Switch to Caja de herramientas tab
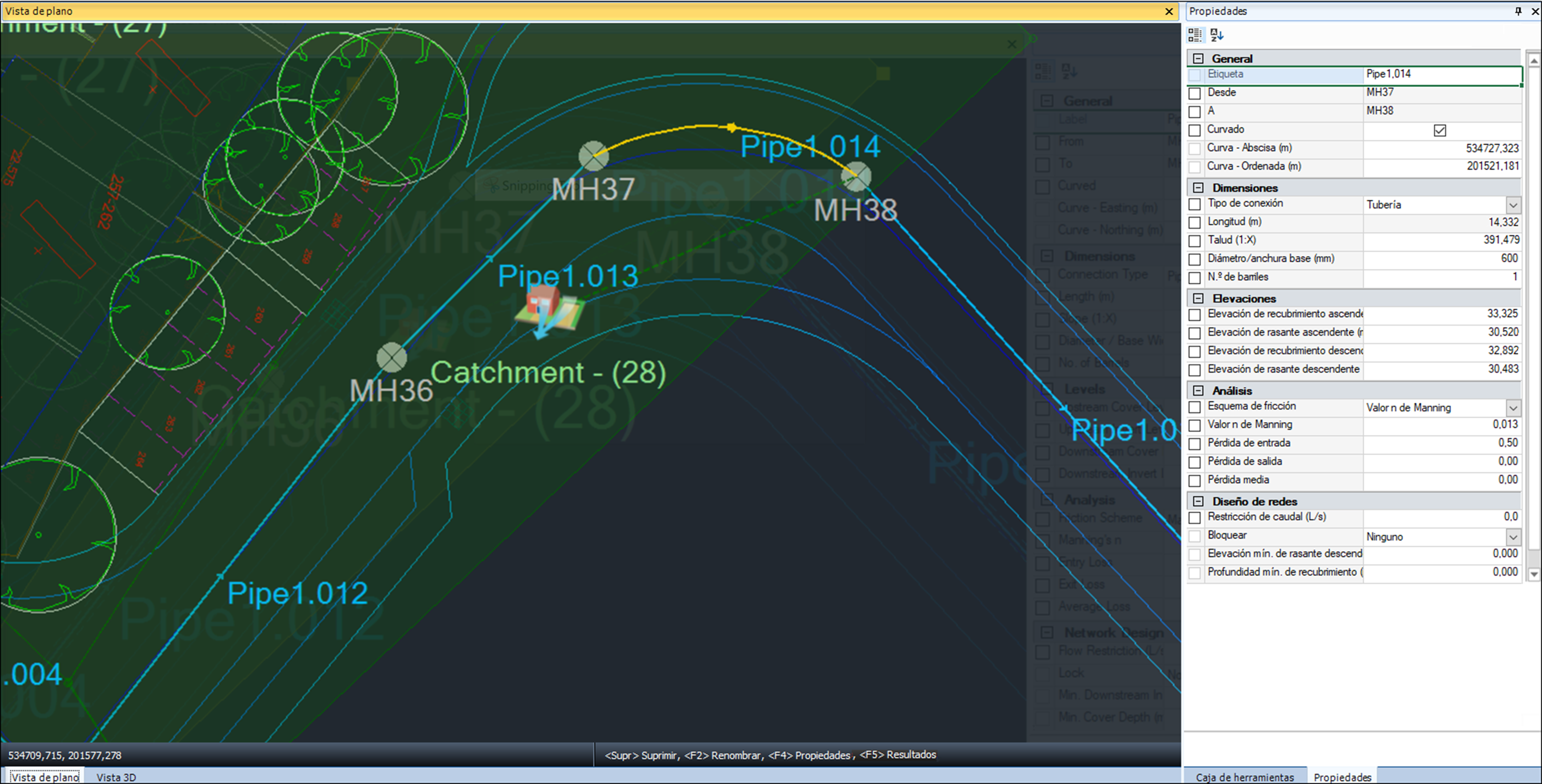Screen dimensions: 1542x784 coord(1244,777)
